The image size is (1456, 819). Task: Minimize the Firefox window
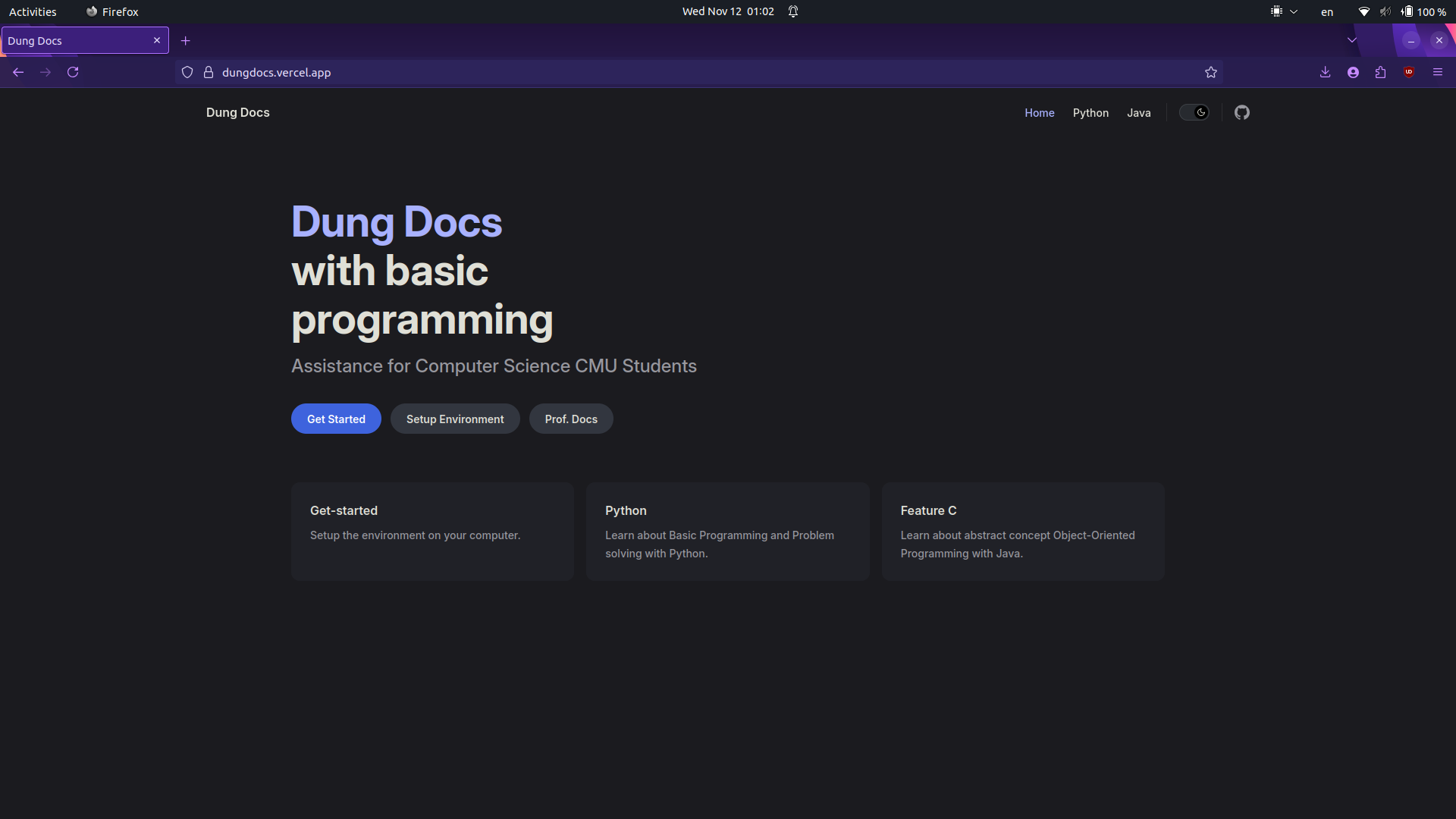pyautogui.click(x=1411, y=41)
